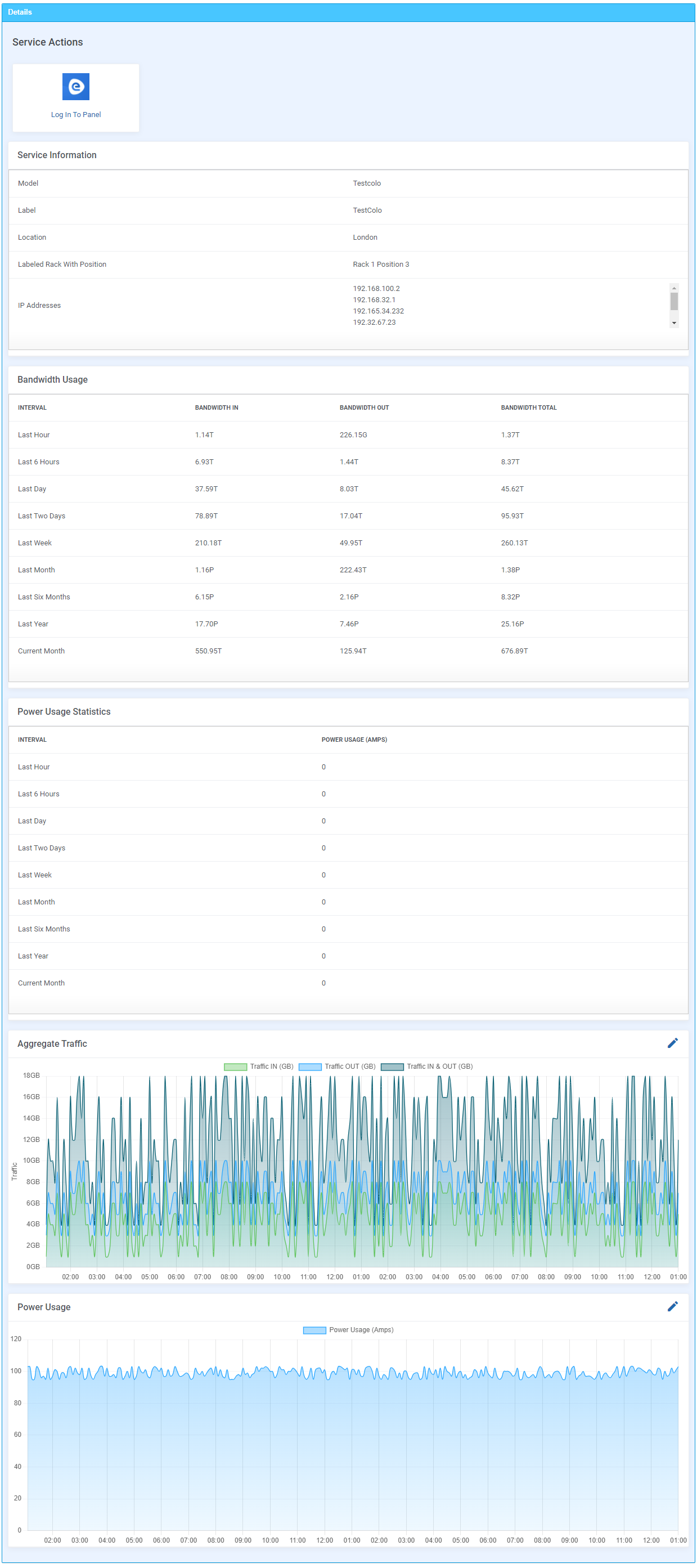Screen dimensions: 697x1568
Task: Click Last Month bandwidth in value 1.16P
Action: (x=204, y=570)
